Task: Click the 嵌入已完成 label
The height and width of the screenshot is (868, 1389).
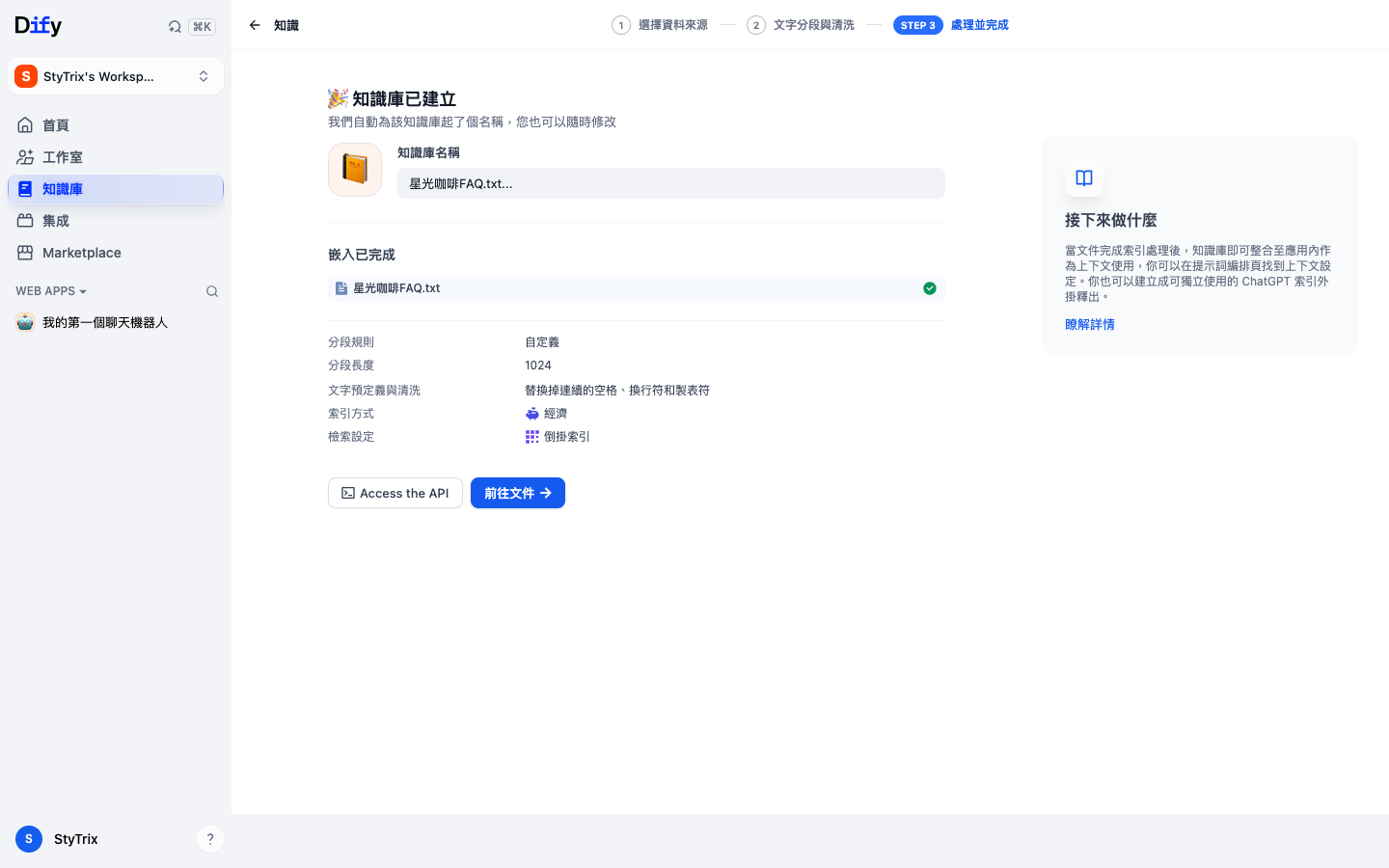Action: tap(362, 255)
